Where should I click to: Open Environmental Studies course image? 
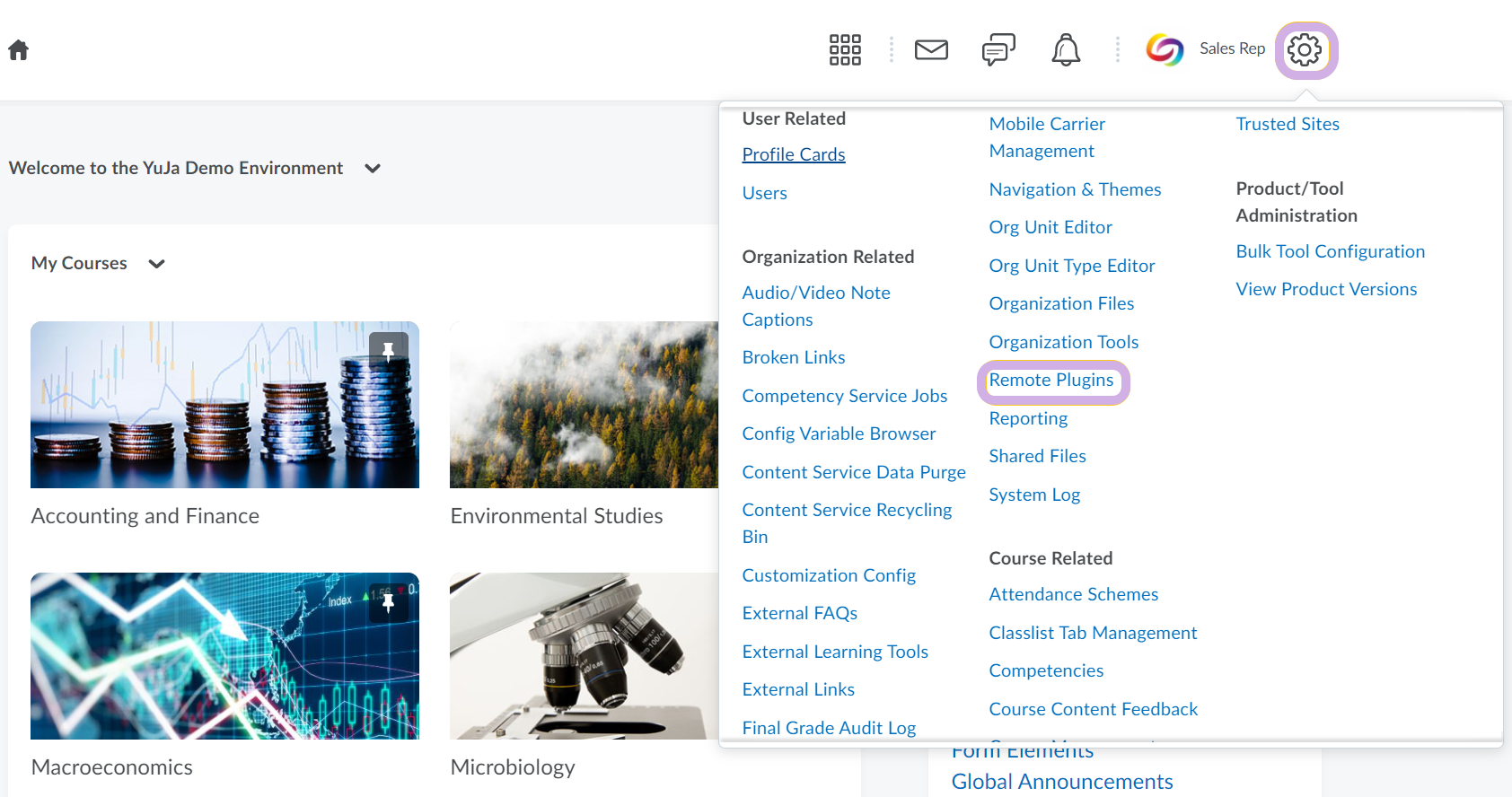coord(584,405)
